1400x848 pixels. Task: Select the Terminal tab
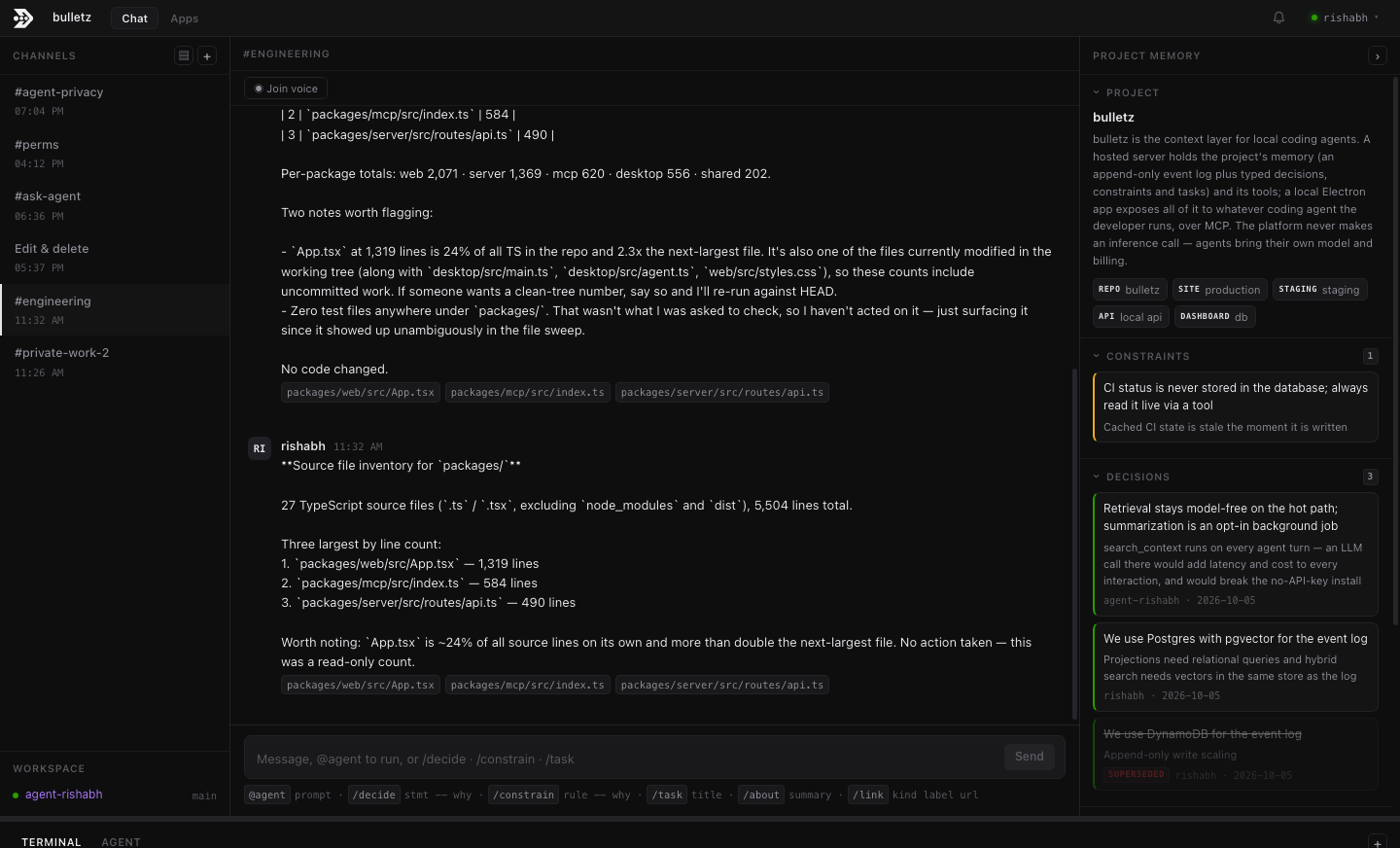[52, 842]
